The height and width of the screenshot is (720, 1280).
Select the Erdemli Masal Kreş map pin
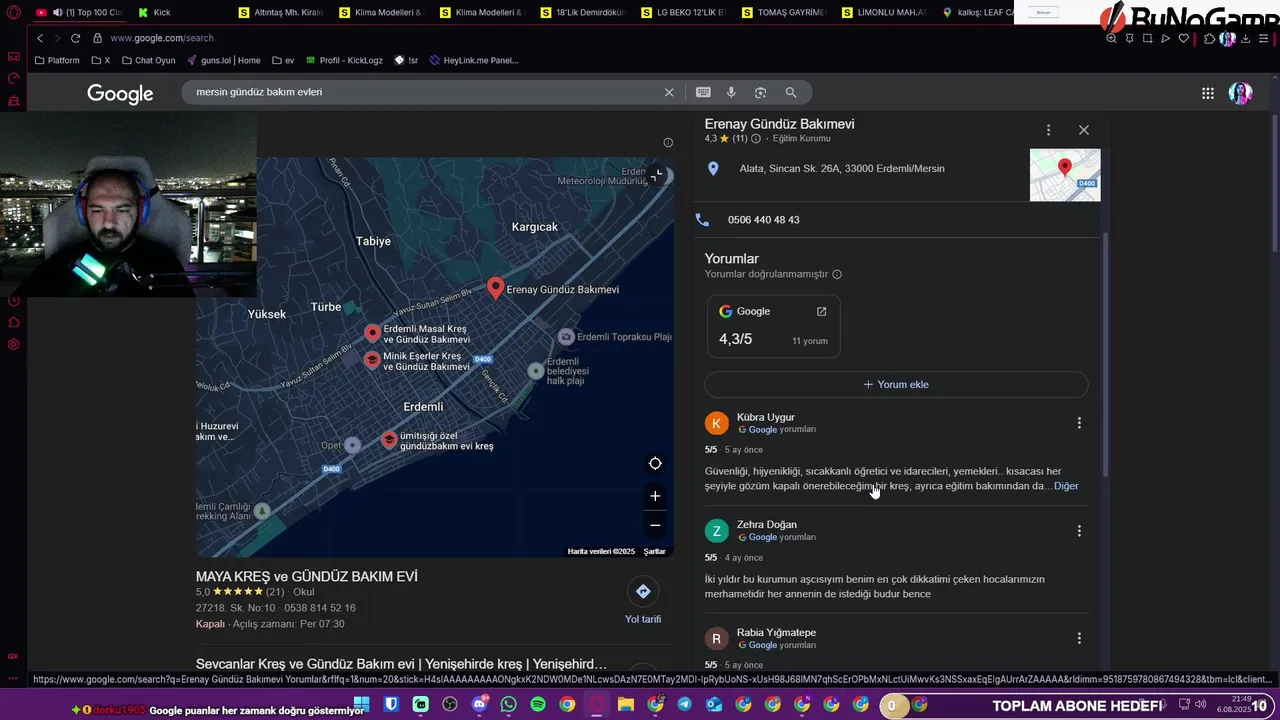coord(373,333)
